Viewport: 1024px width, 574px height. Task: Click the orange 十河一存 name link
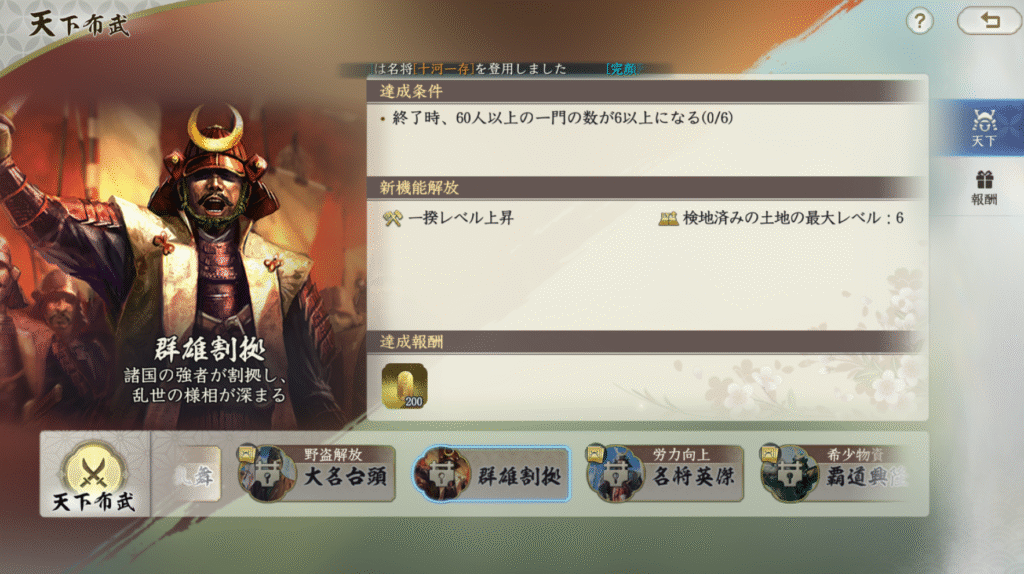click(x=445, y=69)
